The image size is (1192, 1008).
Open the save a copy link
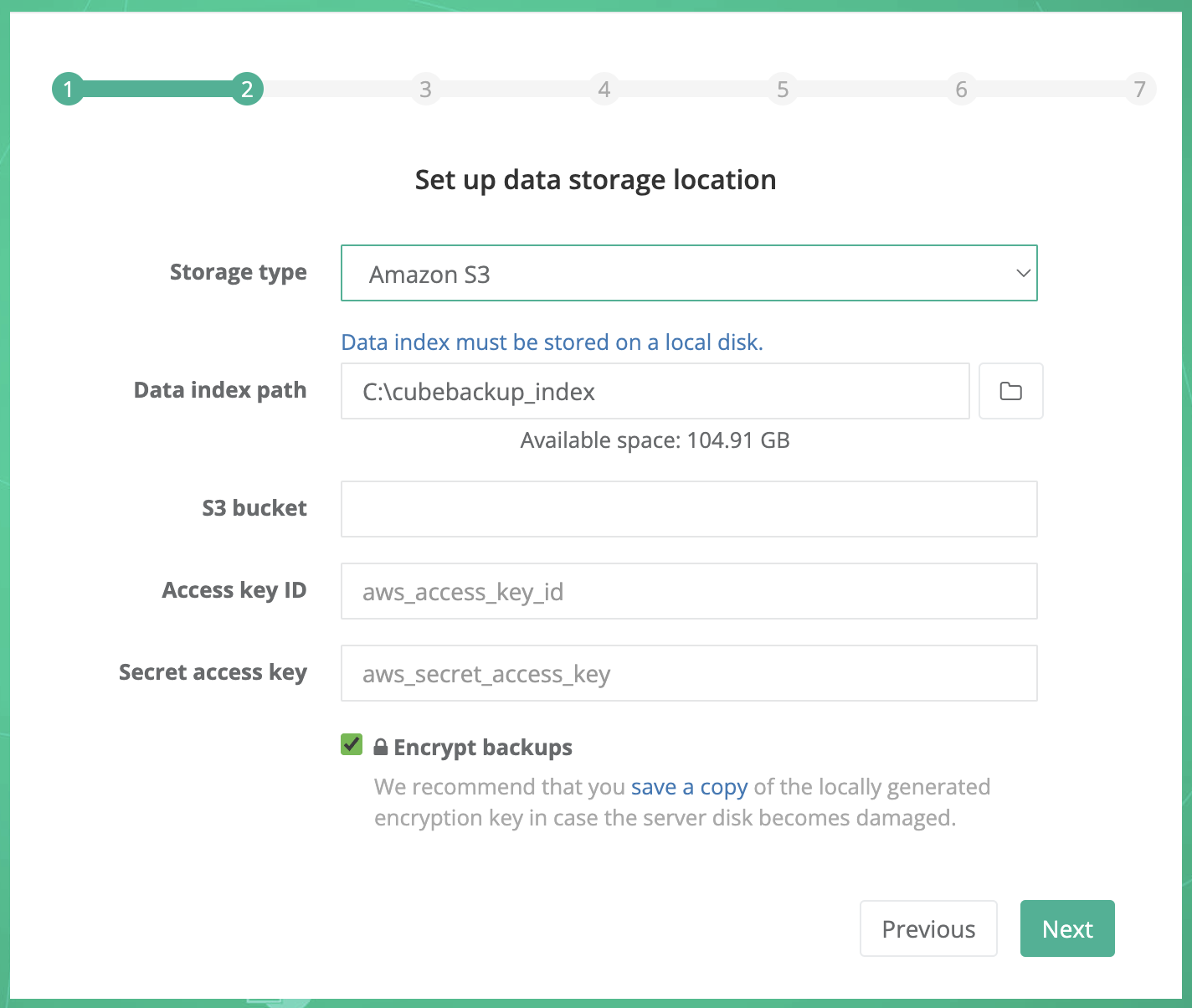click(688, 786)
